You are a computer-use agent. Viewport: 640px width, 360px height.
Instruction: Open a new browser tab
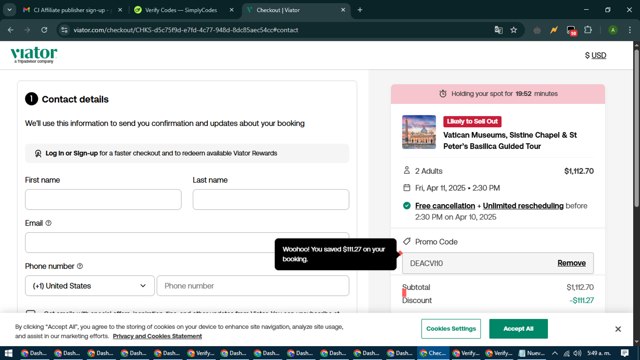[x=360, y=10]
